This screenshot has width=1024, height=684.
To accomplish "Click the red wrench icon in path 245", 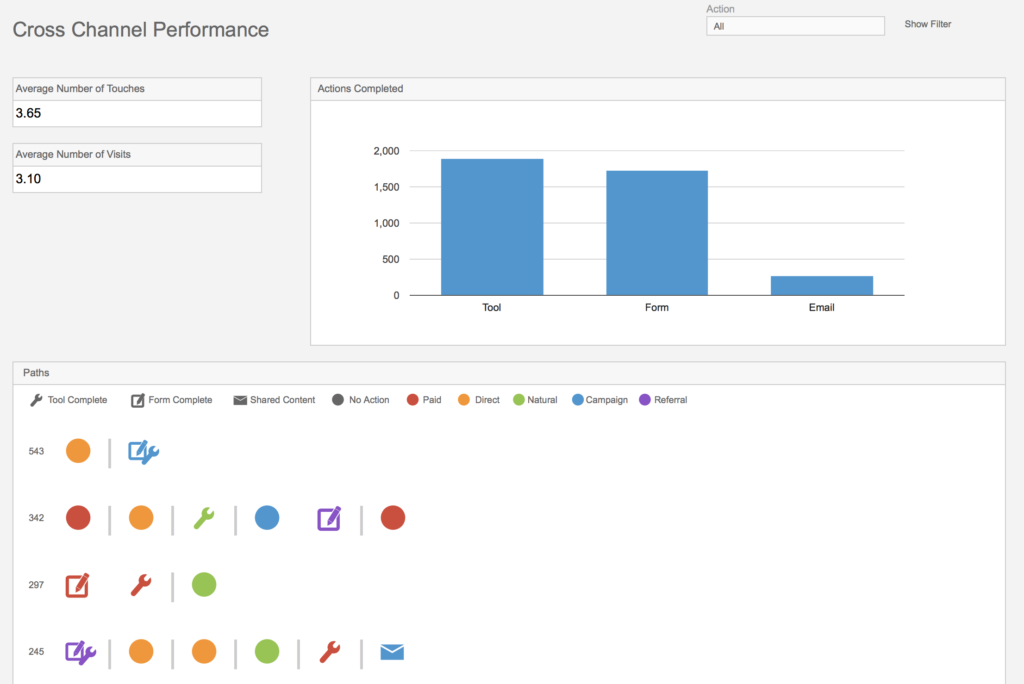I will point(330,652).
